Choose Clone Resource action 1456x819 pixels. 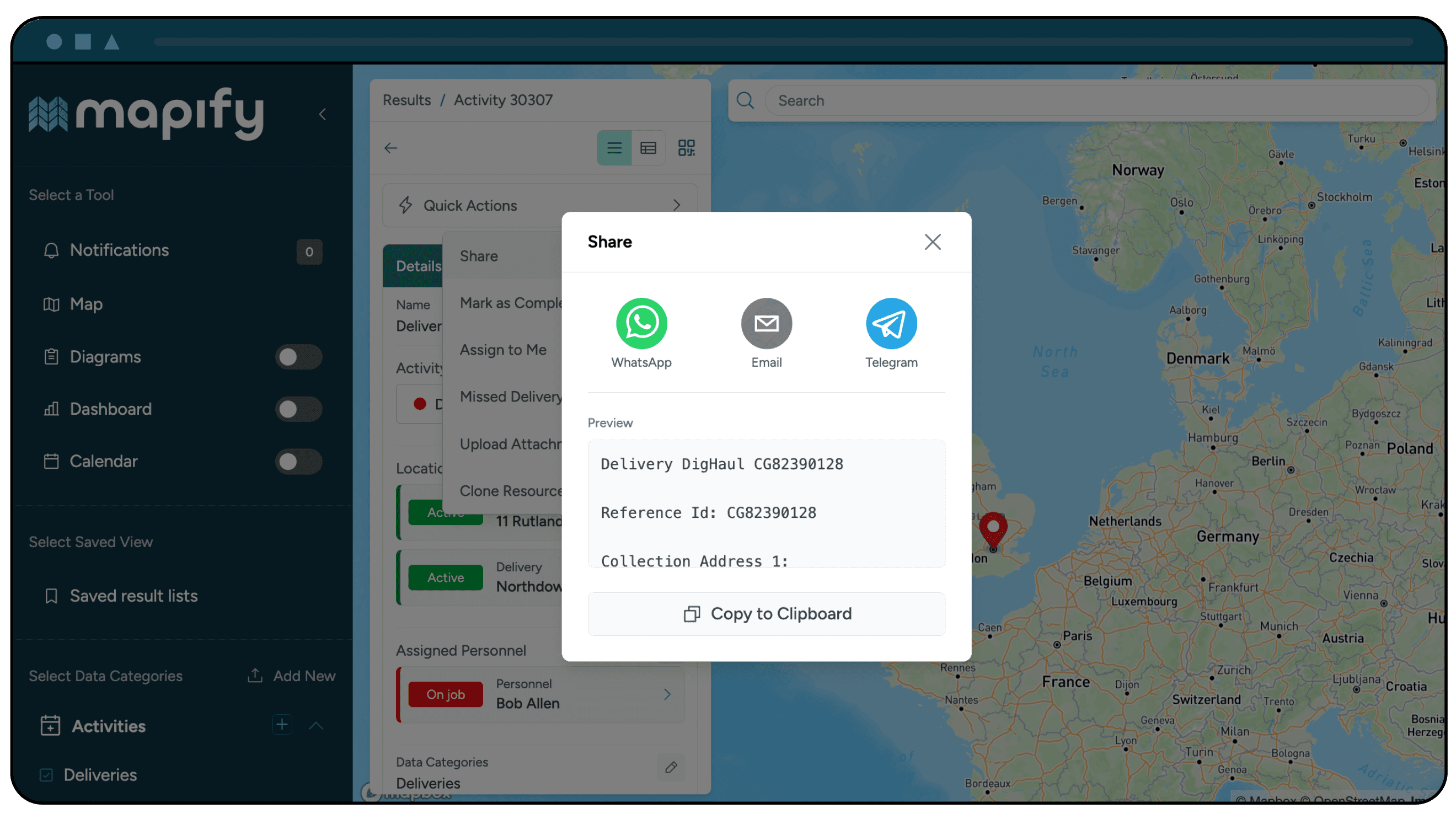coord(510,491)
